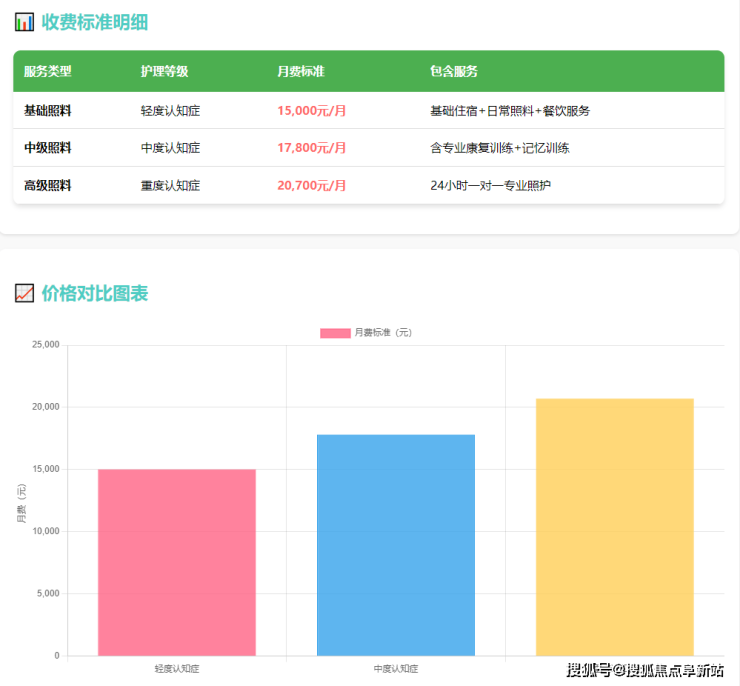The height and width of the screenshot is (686, 740).
Task: Click the 搜狐号@搜狐焦点阜新站 watermark
Action: [x=646, y=670]
